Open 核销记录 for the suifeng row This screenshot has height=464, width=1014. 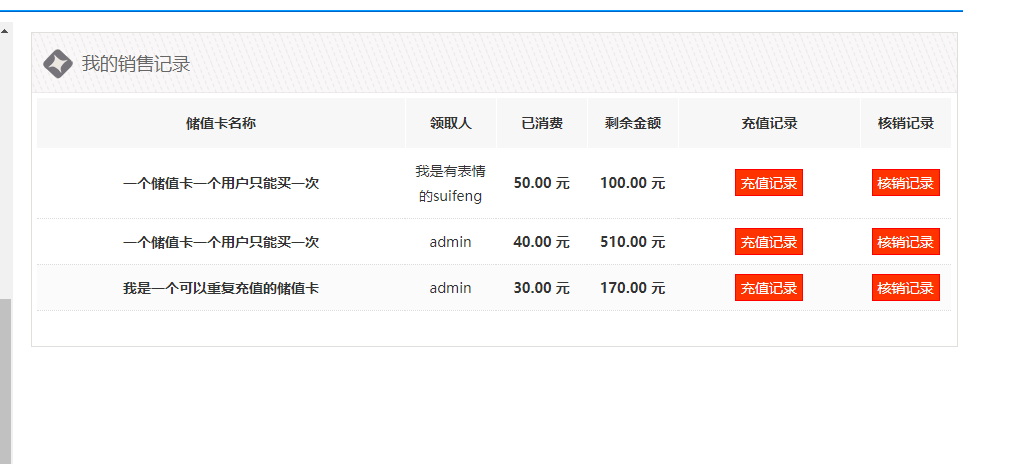click(x=905, y=183)
